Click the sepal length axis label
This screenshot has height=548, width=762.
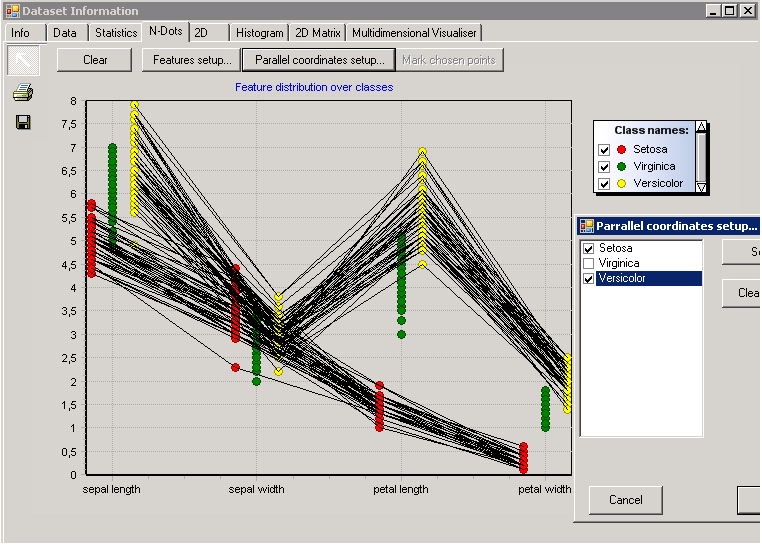(x=111, y=489)
